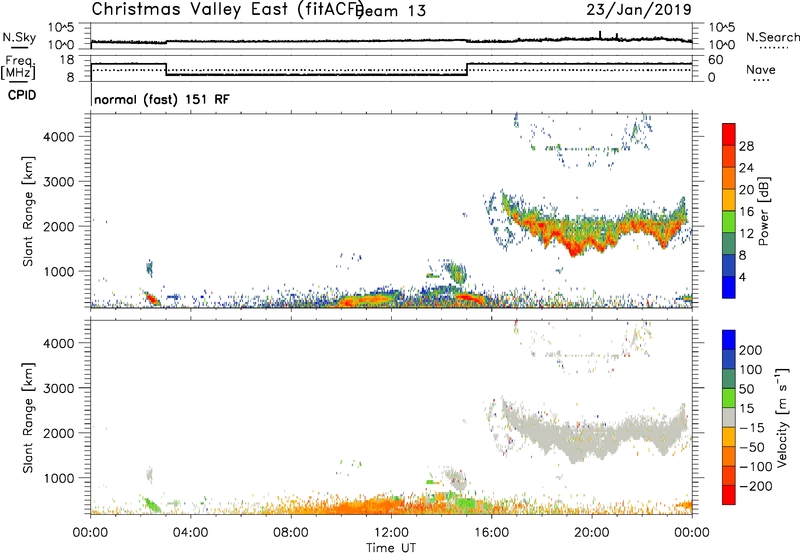This screenshot has width=800, height=554.
Task: Click the '-100' value on the Velocity scale
Action: (x=756, y=466)
